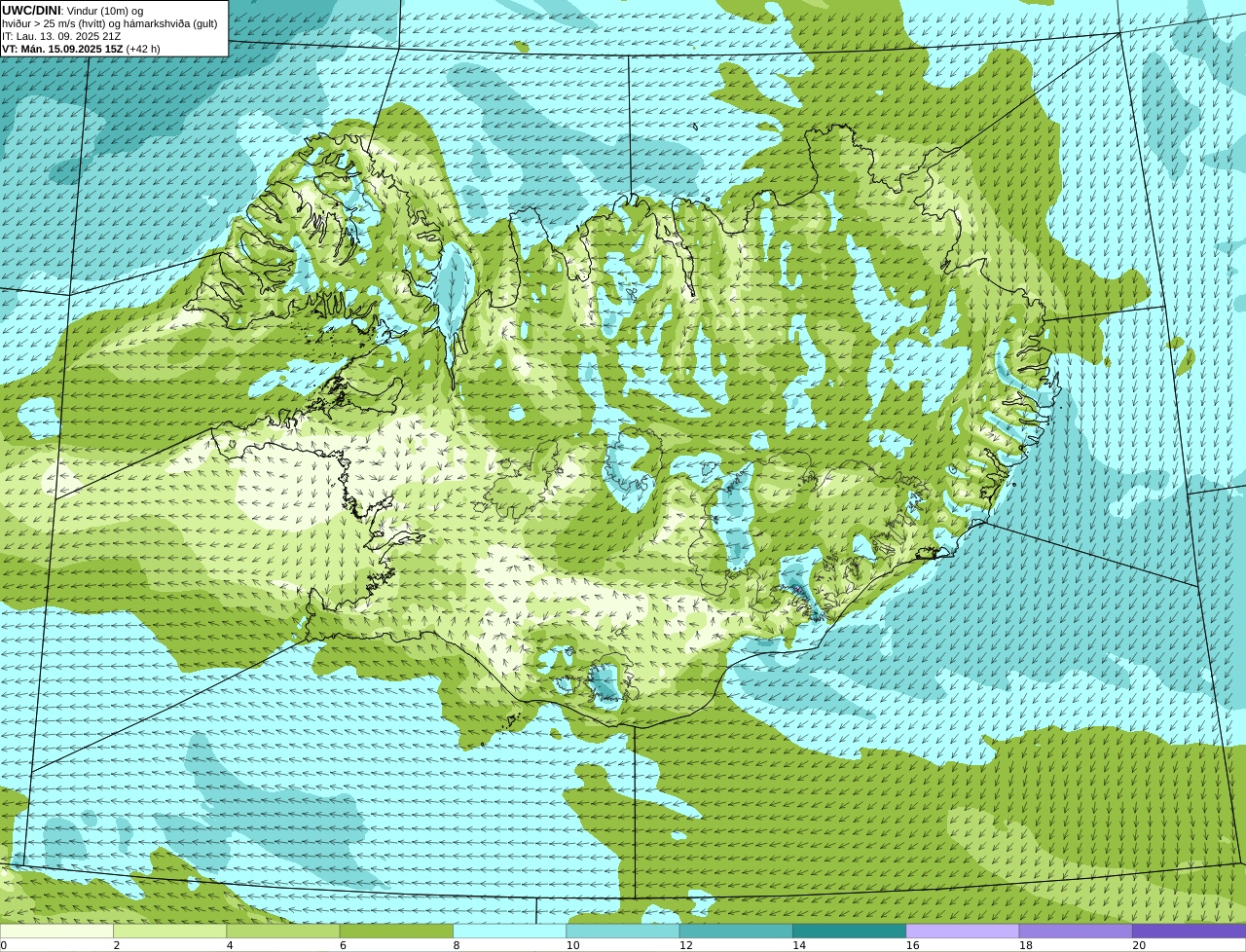Screen dimensions: 1246x952
Task: Click the legend scale label '2'
Action: tap(117, 945)
